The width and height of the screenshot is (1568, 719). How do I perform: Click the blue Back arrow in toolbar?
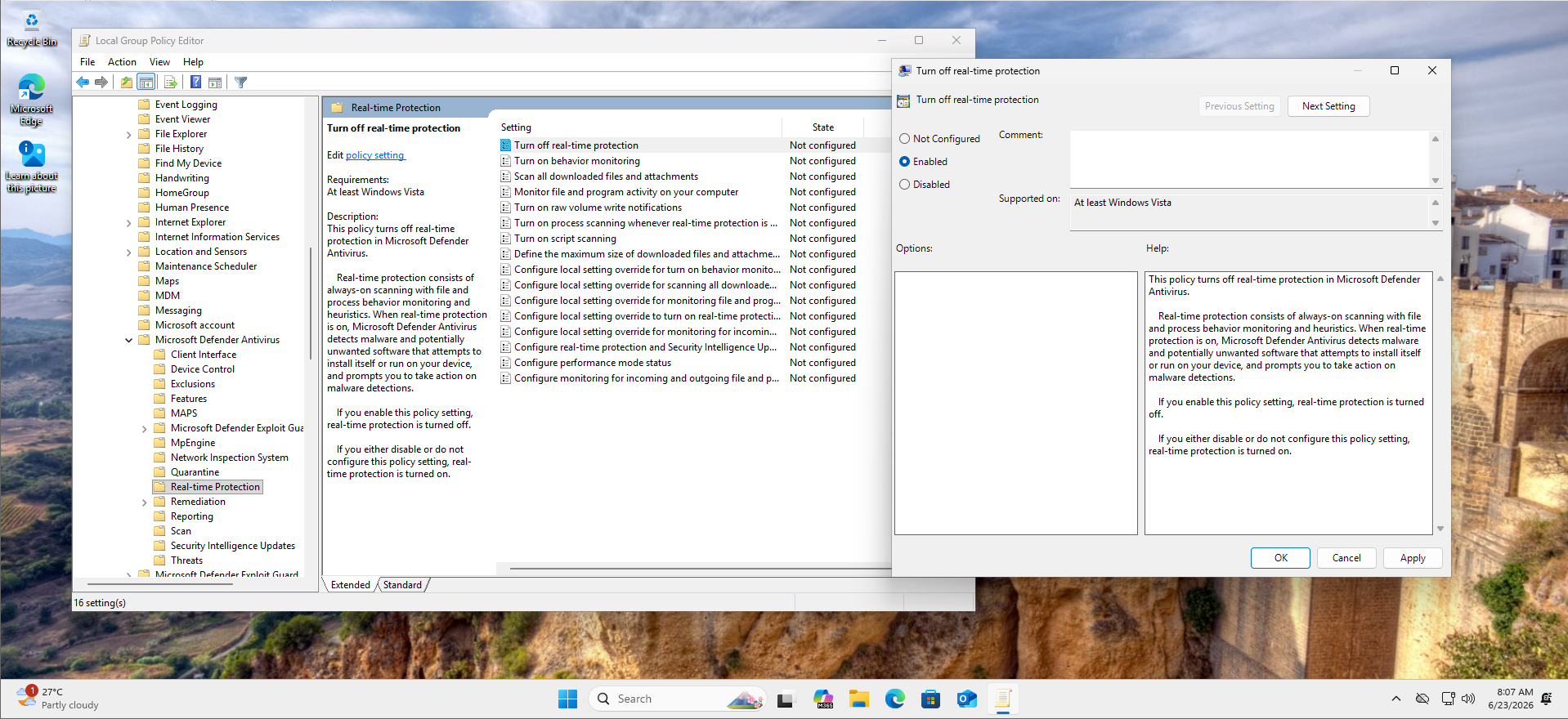click(x=83, y=83)
